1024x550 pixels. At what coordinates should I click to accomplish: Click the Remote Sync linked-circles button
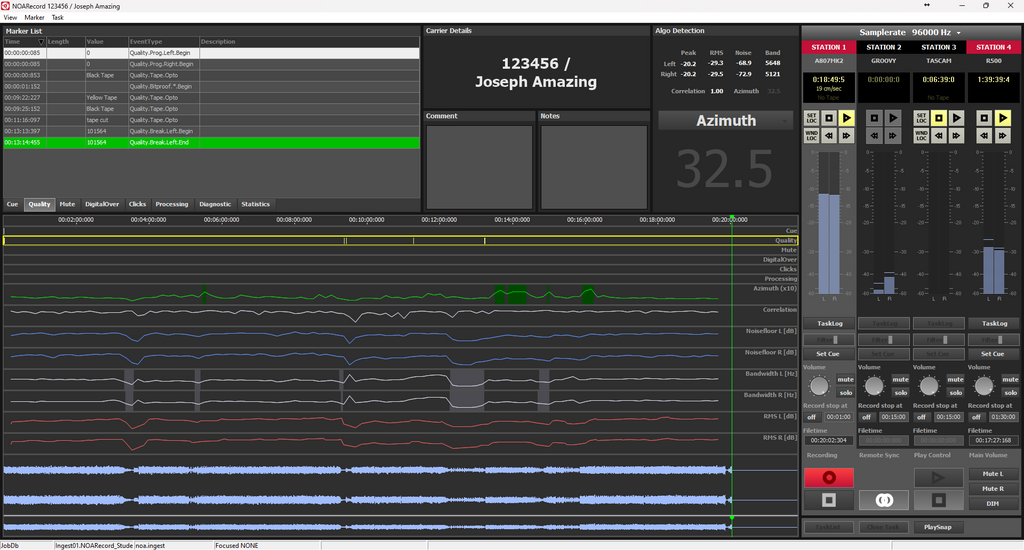coord(883,499)
